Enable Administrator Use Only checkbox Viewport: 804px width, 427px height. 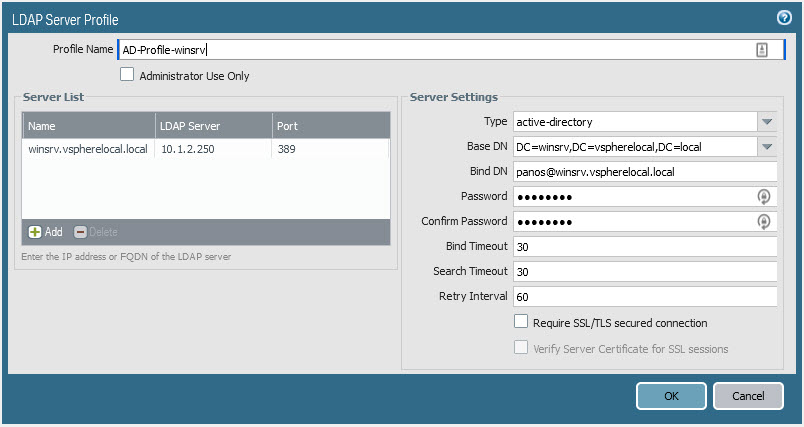point(127,75)
